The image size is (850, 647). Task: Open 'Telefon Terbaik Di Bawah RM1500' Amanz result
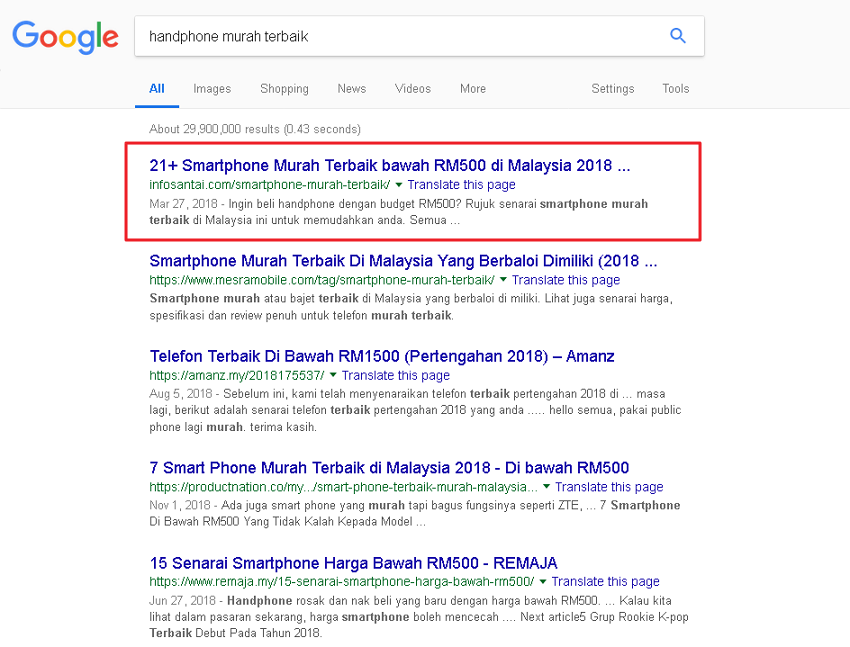(x=382, y=356)
